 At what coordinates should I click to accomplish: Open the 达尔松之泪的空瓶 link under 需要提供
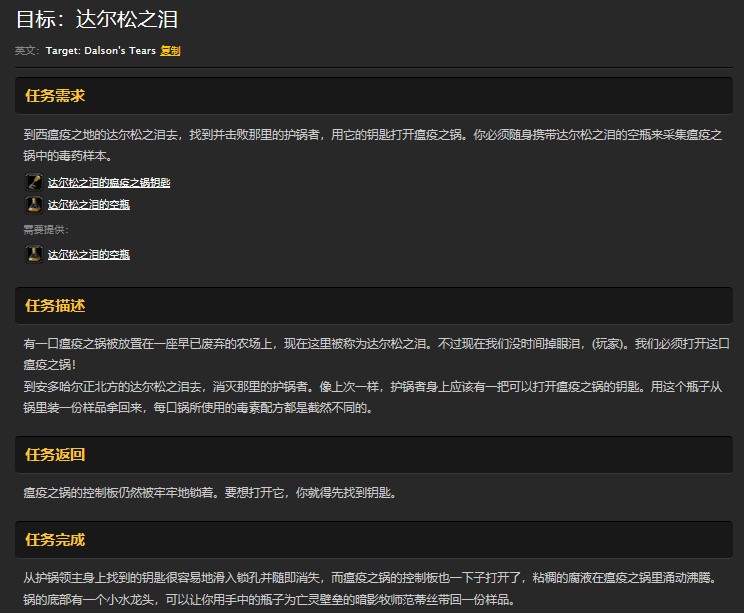(89, 255)
